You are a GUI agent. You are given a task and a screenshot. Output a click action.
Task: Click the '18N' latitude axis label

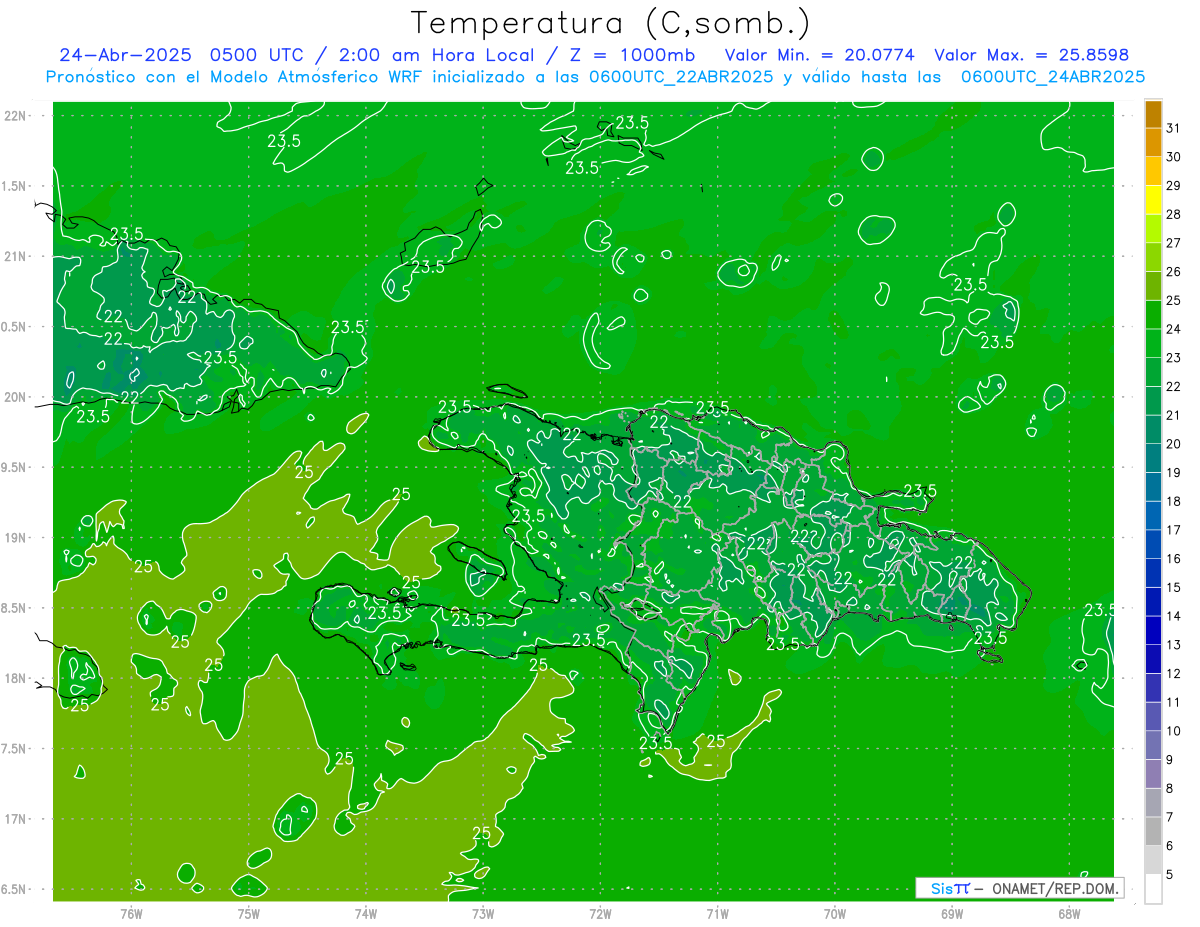(x=15, y=679)
